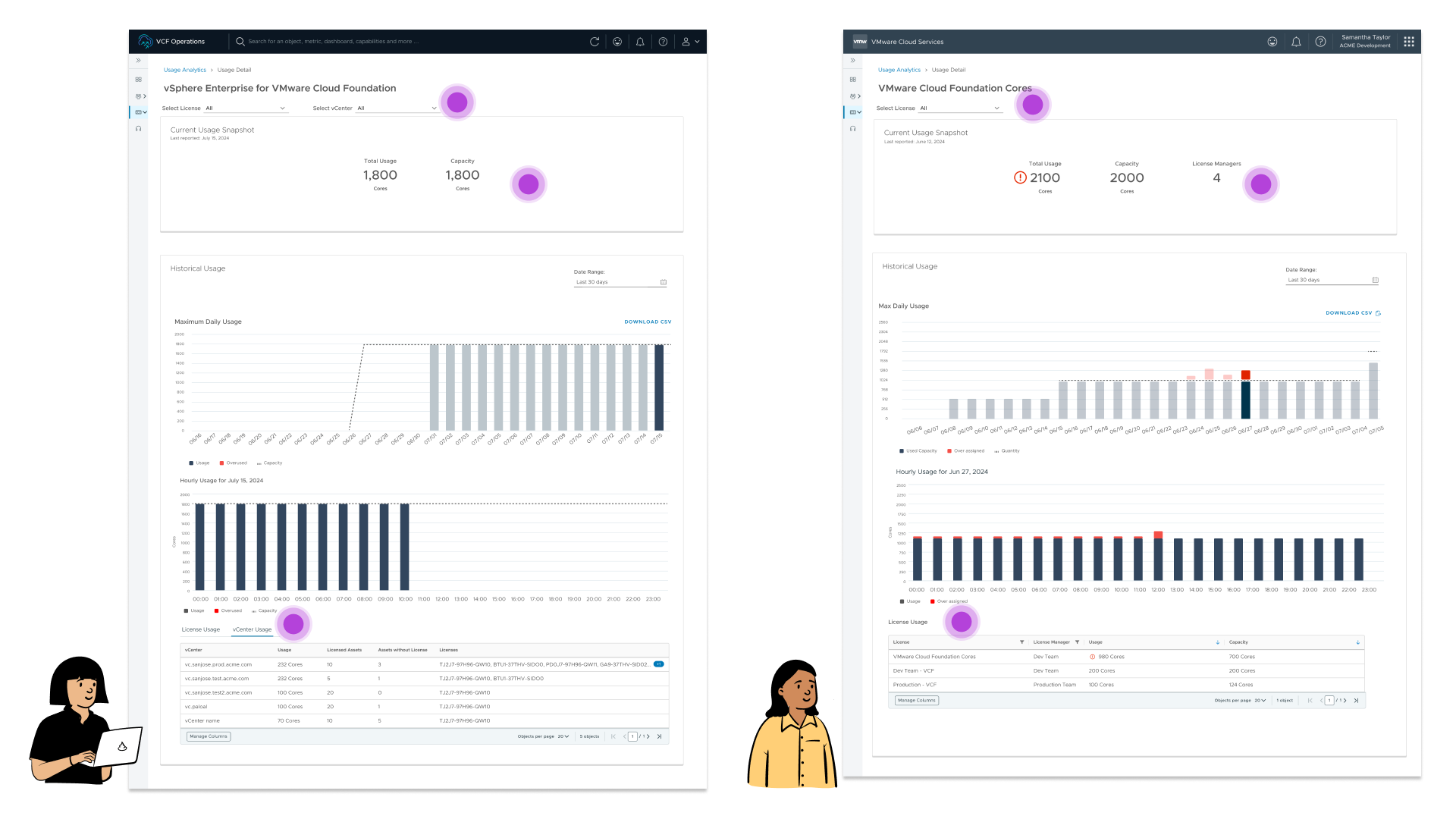Click feedback smiley in VMware Cloud Services header
The width and height of the screenshot is (1456, 819).
pos(1272,42)
